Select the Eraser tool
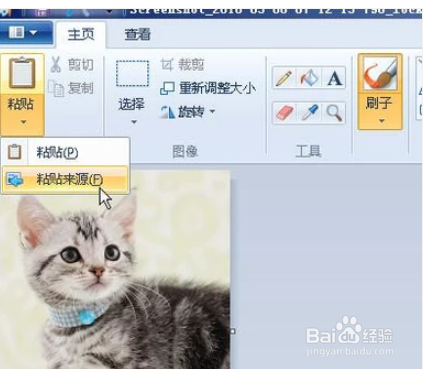The width and height of the screenshot is (423, 369). click(x=284, y=113)
